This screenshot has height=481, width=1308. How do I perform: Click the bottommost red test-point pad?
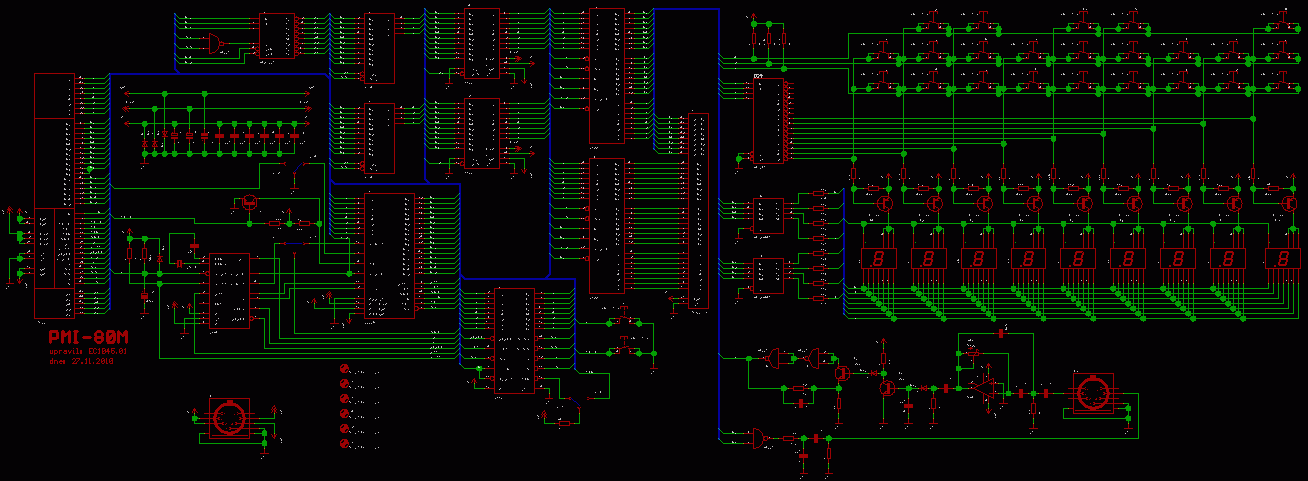point(347,442)
